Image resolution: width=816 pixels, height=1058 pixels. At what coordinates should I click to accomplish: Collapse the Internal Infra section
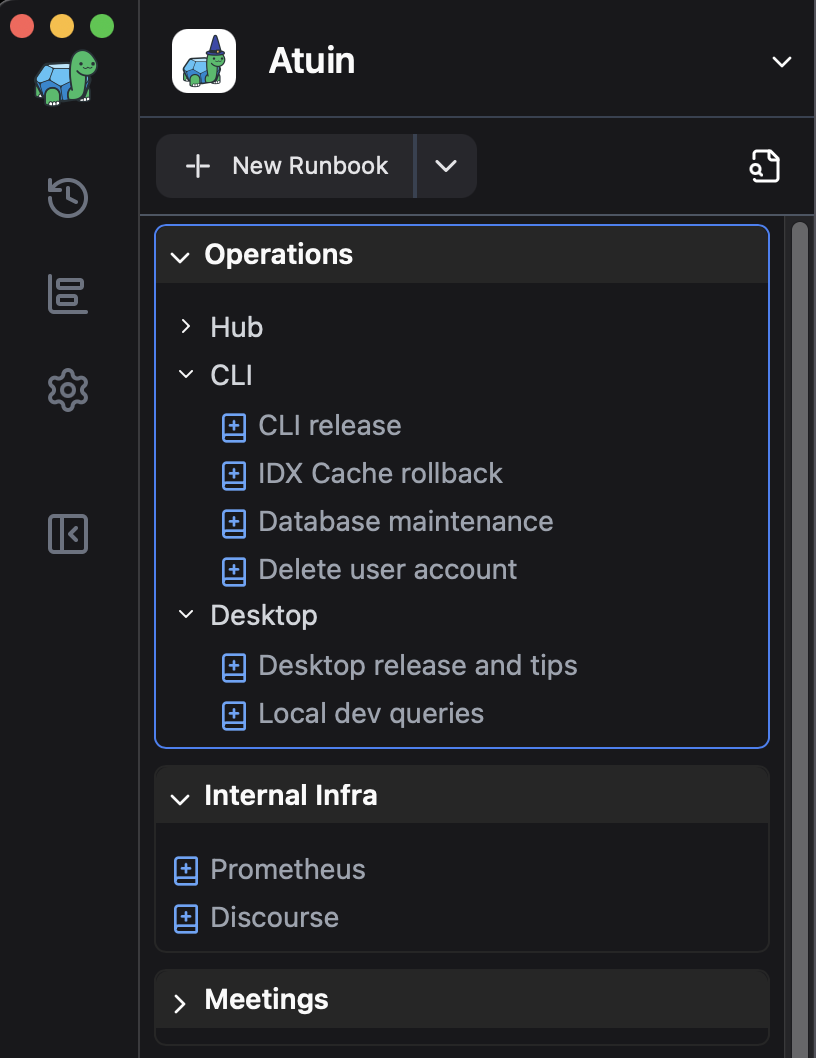(180, 798)
